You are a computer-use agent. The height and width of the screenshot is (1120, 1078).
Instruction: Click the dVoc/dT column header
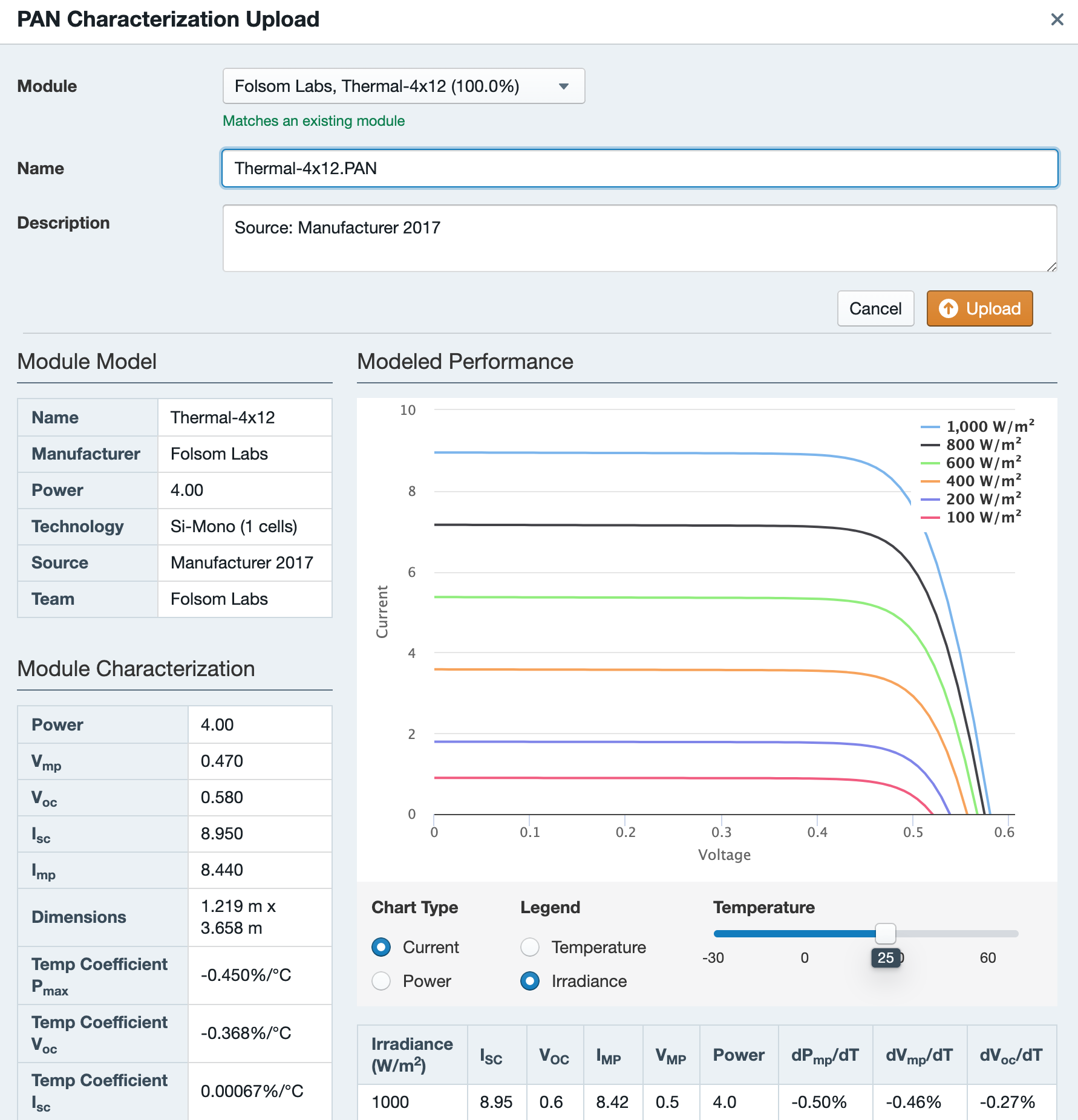[x=1011, y=1055]
